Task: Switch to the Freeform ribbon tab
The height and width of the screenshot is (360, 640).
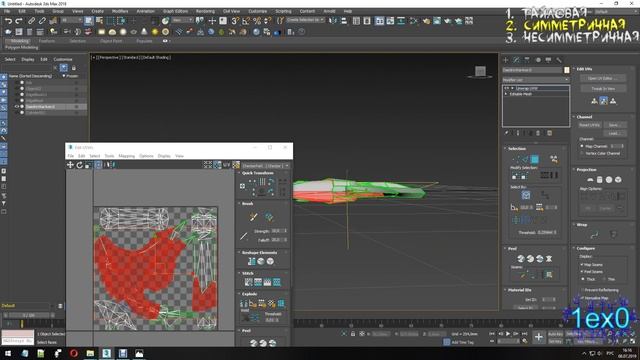Action: click(47, 41)
